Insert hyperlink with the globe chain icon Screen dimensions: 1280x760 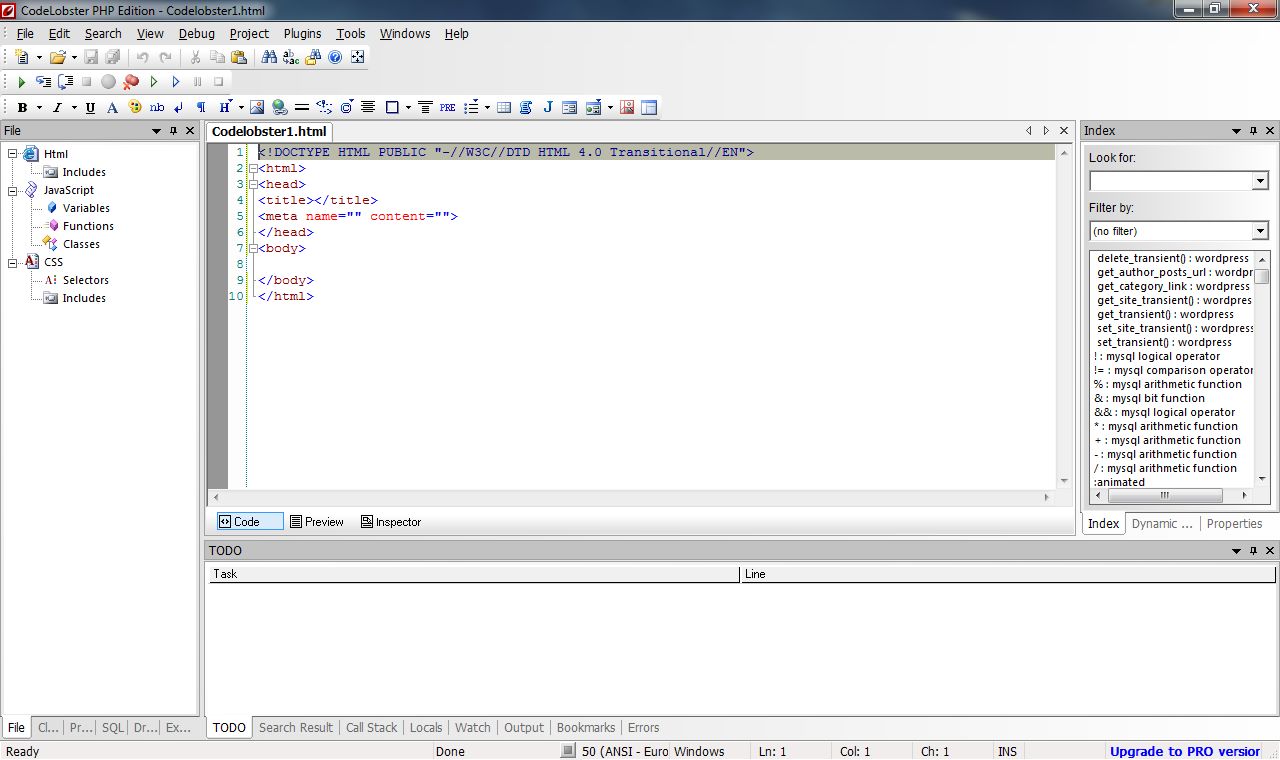(279, 107)
